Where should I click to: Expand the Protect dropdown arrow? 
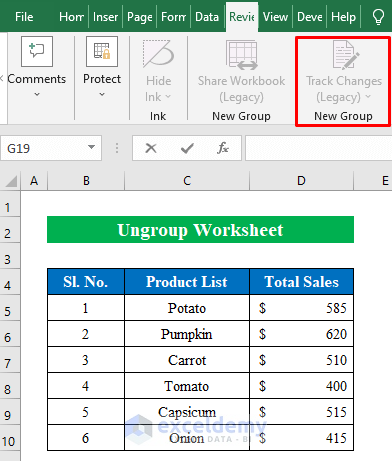click(102, 95)
